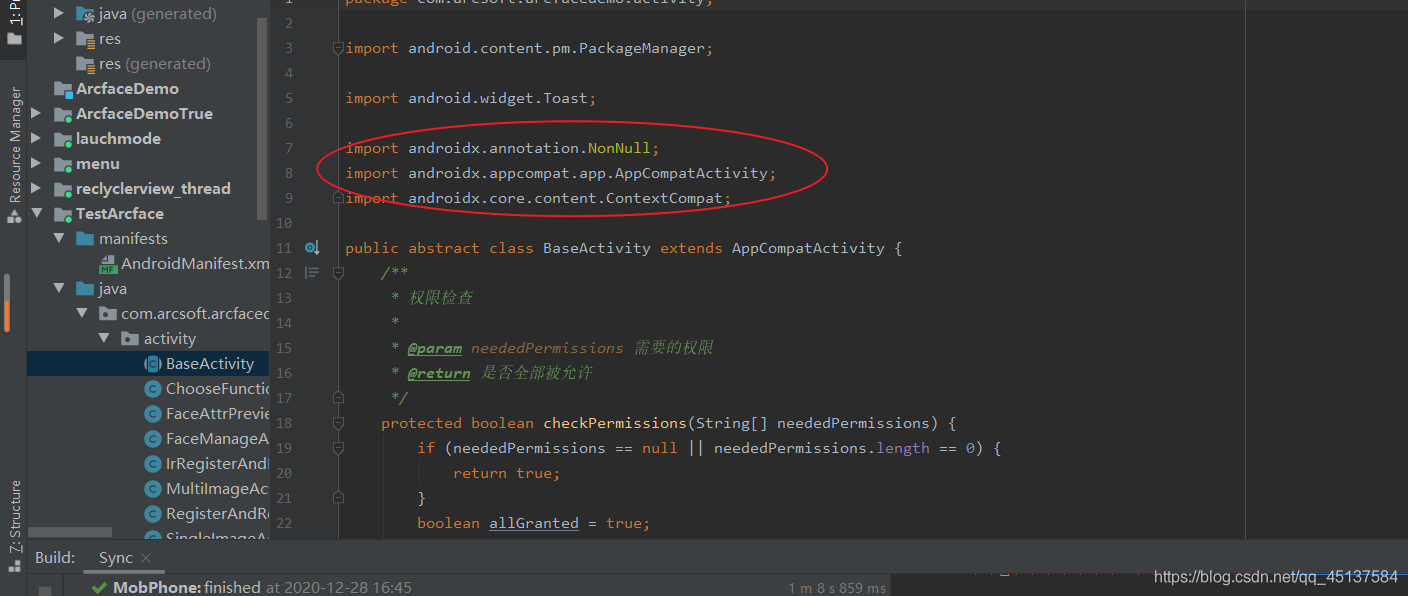Click the FaceManage class icon
Image resolution: width=1408 pixels, height=596 pixels.
(153, 439)
